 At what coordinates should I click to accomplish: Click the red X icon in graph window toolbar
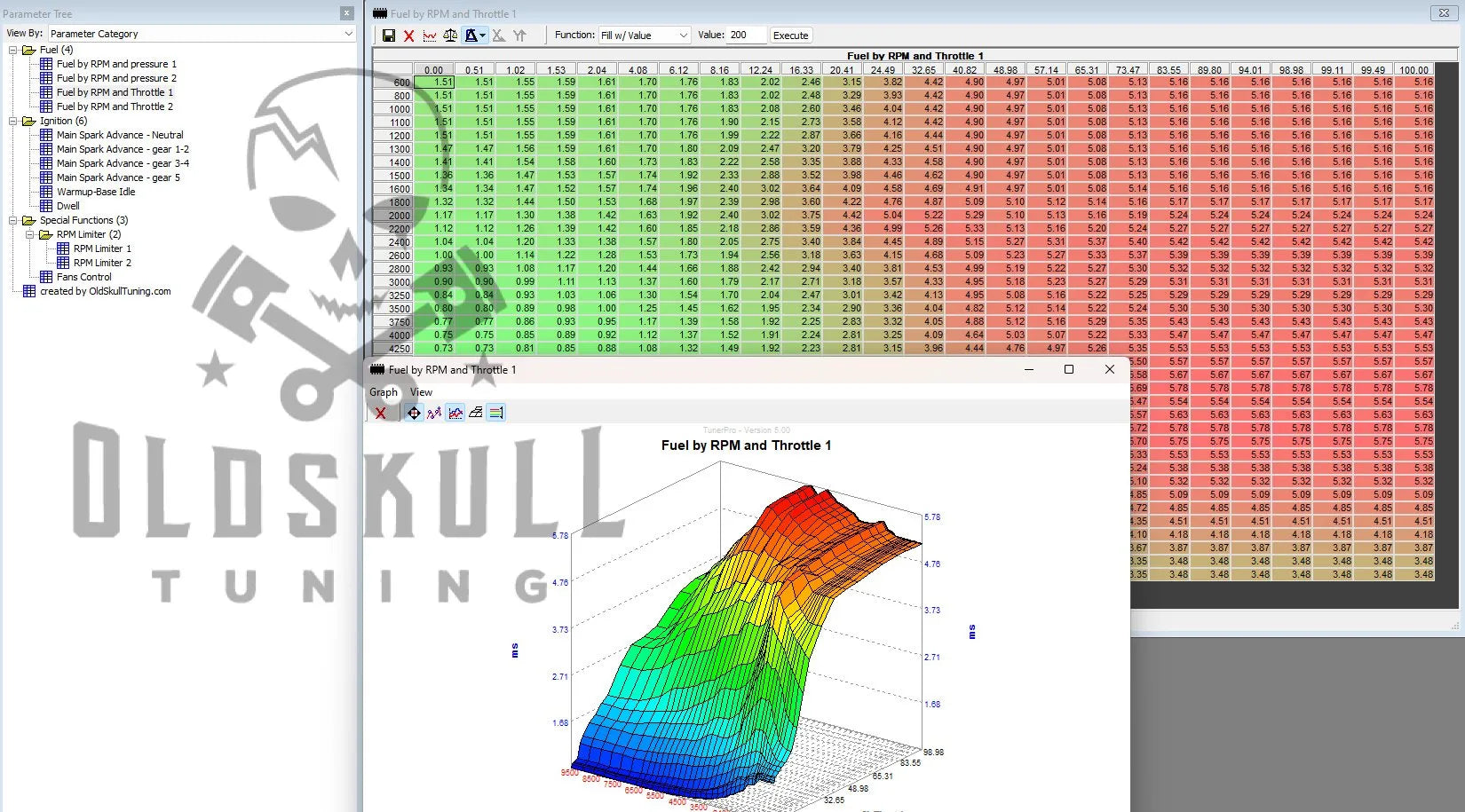pyautogui.click(x=381, y=413)
